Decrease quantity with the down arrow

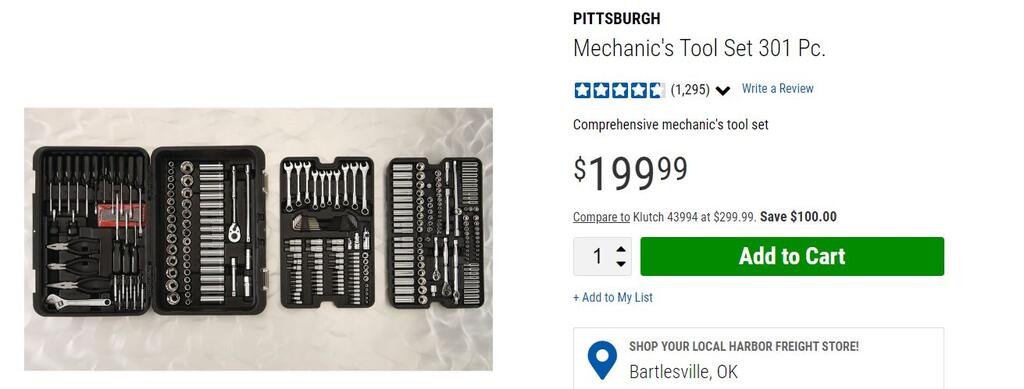pos(620,264)
